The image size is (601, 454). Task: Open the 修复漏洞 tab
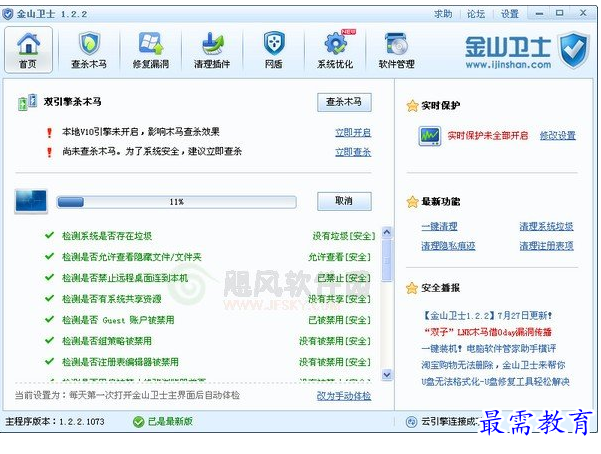(x=151, y=50)
